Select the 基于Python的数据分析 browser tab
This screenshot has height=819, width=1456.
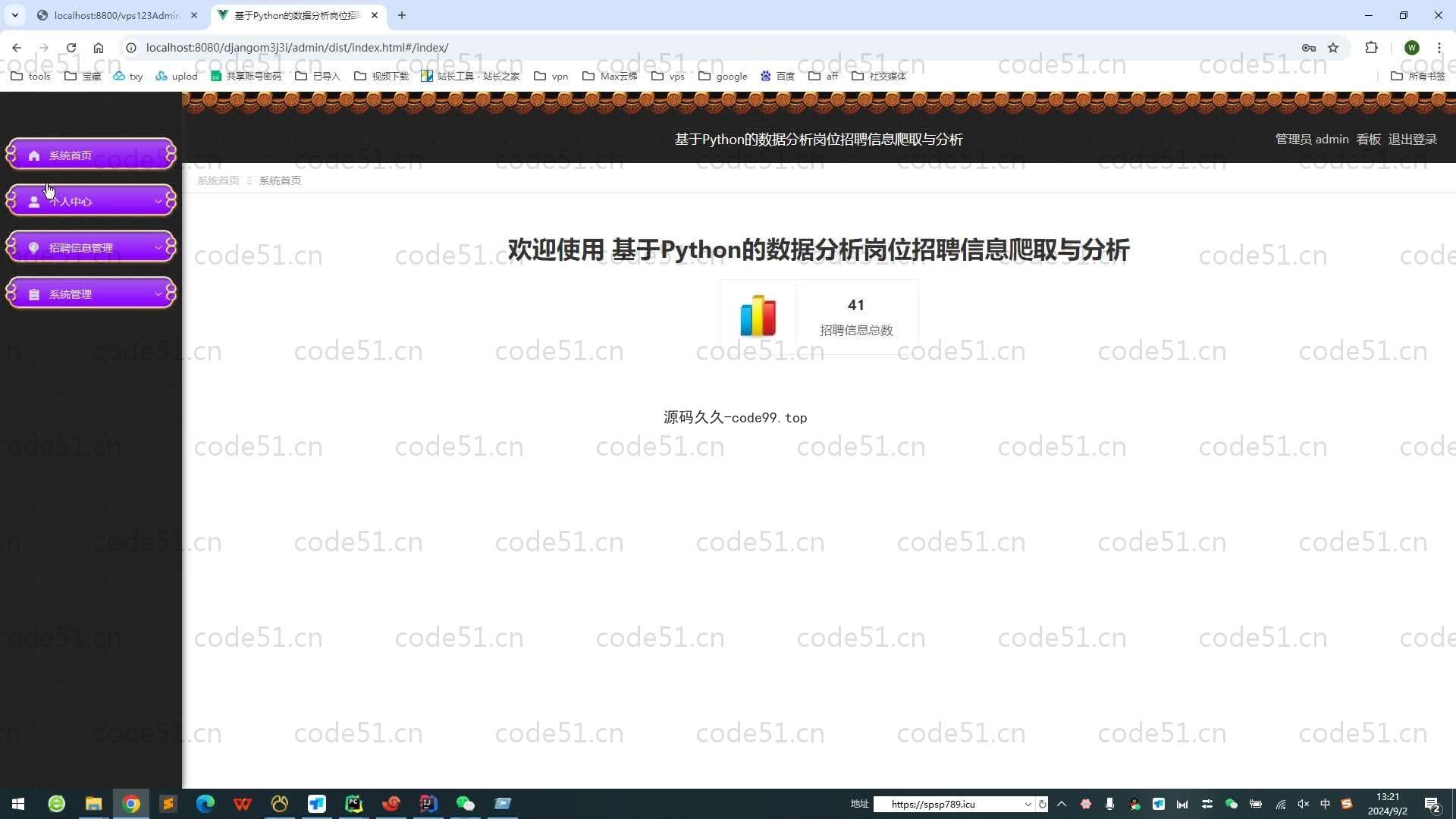click(x=297, y=15)
